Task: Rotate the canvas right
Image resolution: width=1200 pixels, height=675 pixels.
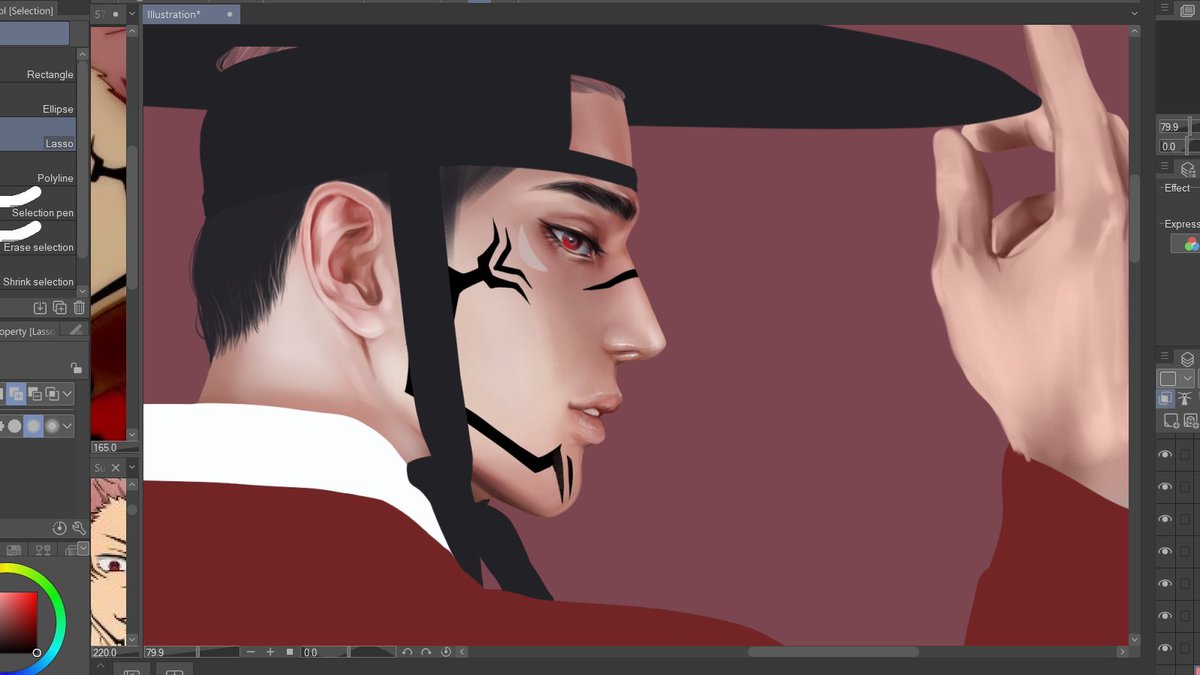Action: 426,652
